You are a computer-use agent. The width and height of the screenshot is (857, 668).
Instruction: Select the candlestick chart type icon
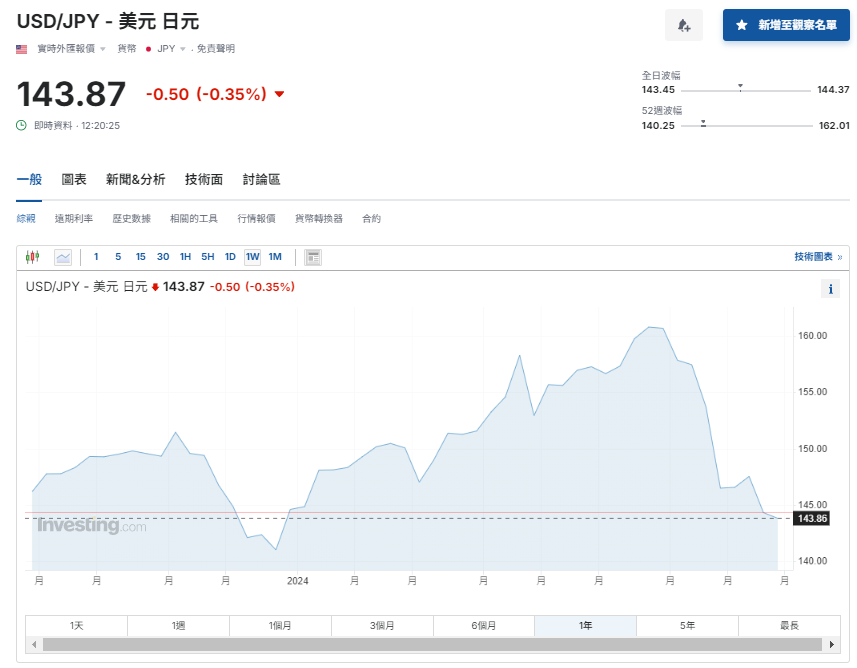32,257
